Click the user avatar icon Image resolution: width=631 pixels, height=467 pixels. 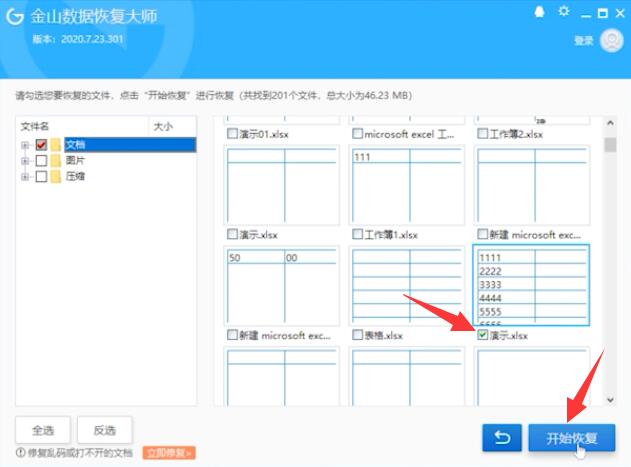(611, 40)
